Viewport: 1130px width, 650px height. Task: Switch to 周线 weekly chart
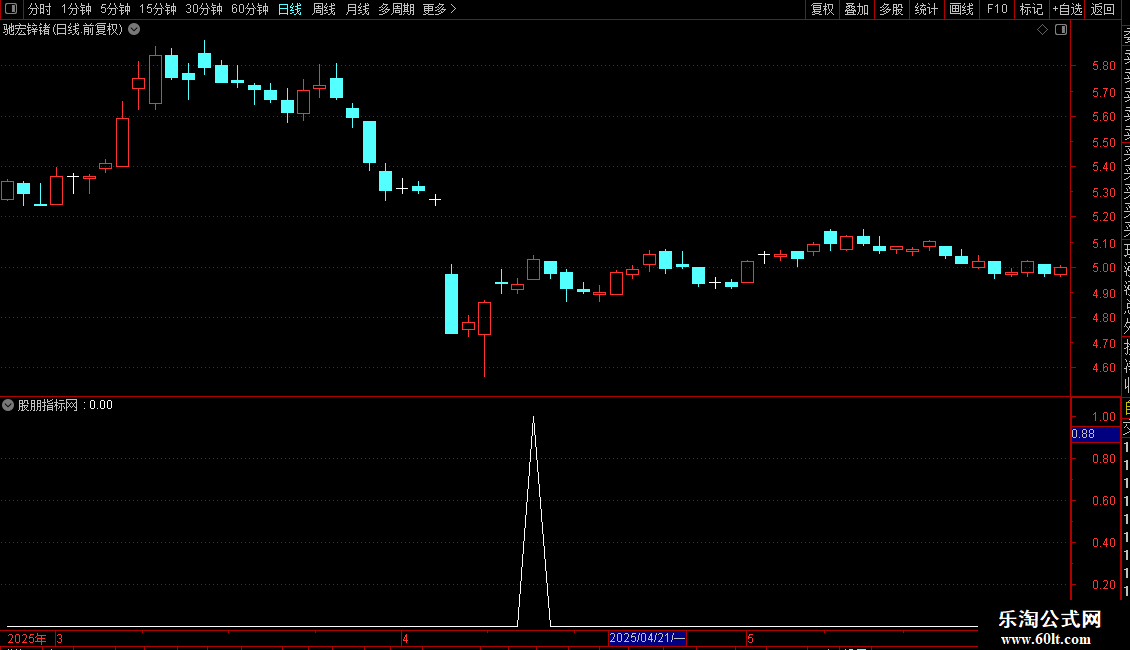[324, 9]
